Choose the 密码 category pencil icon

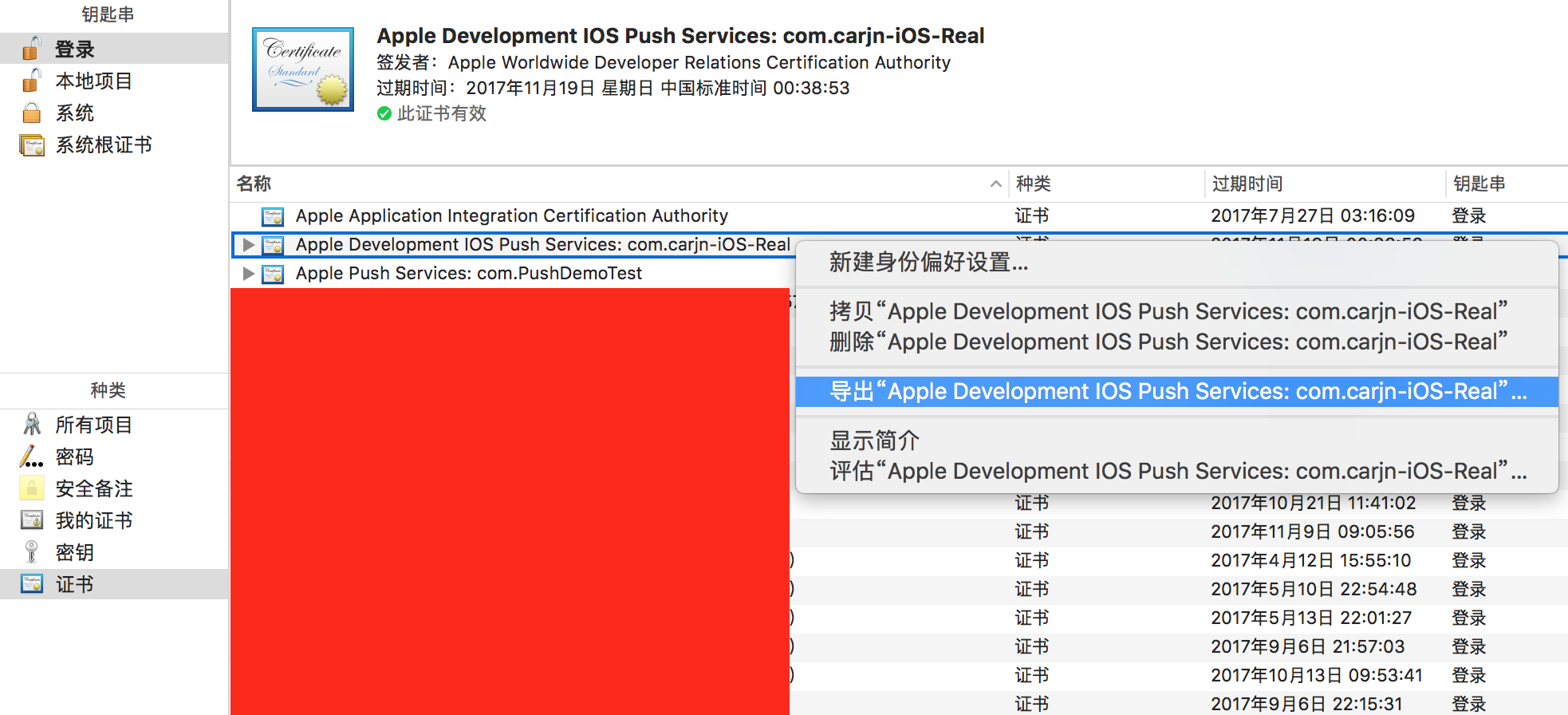[32, 456]
